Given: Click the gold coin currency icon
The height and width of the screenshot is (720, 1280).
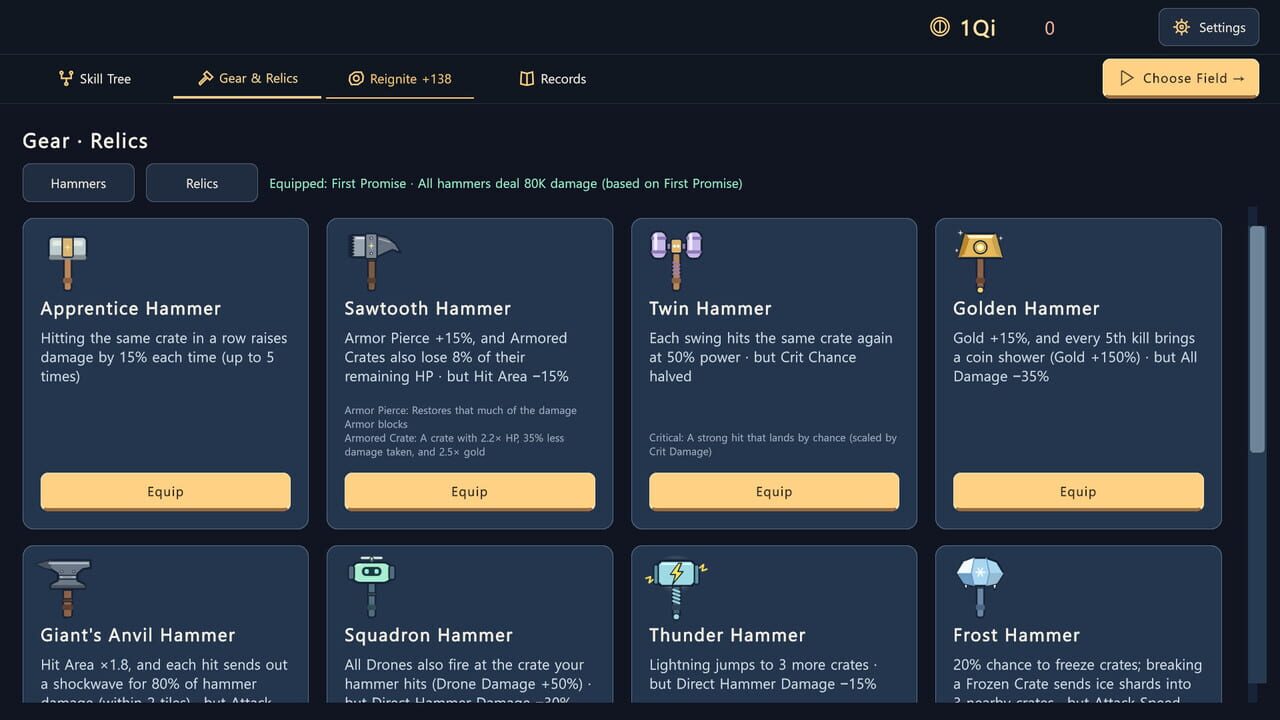Looking at the screenshot, I should pos(940,28).
